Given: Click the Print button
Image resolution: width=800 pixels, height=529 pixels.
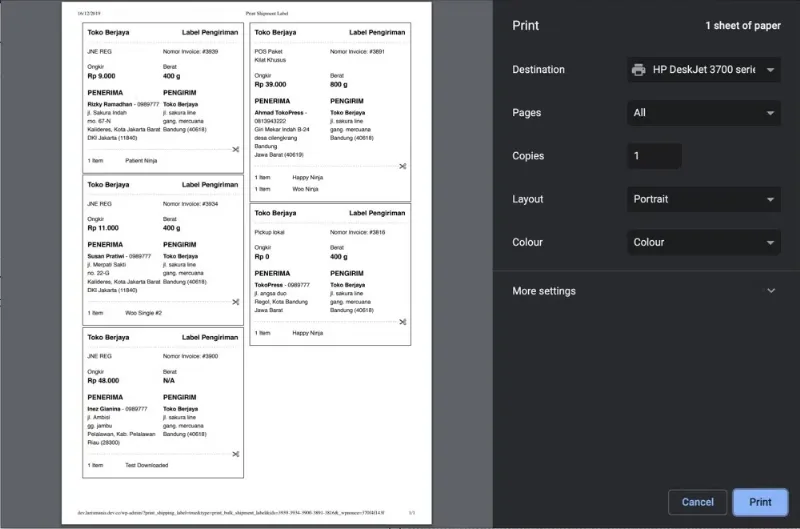Looking at the screenshot, I should tap(760, 502).
